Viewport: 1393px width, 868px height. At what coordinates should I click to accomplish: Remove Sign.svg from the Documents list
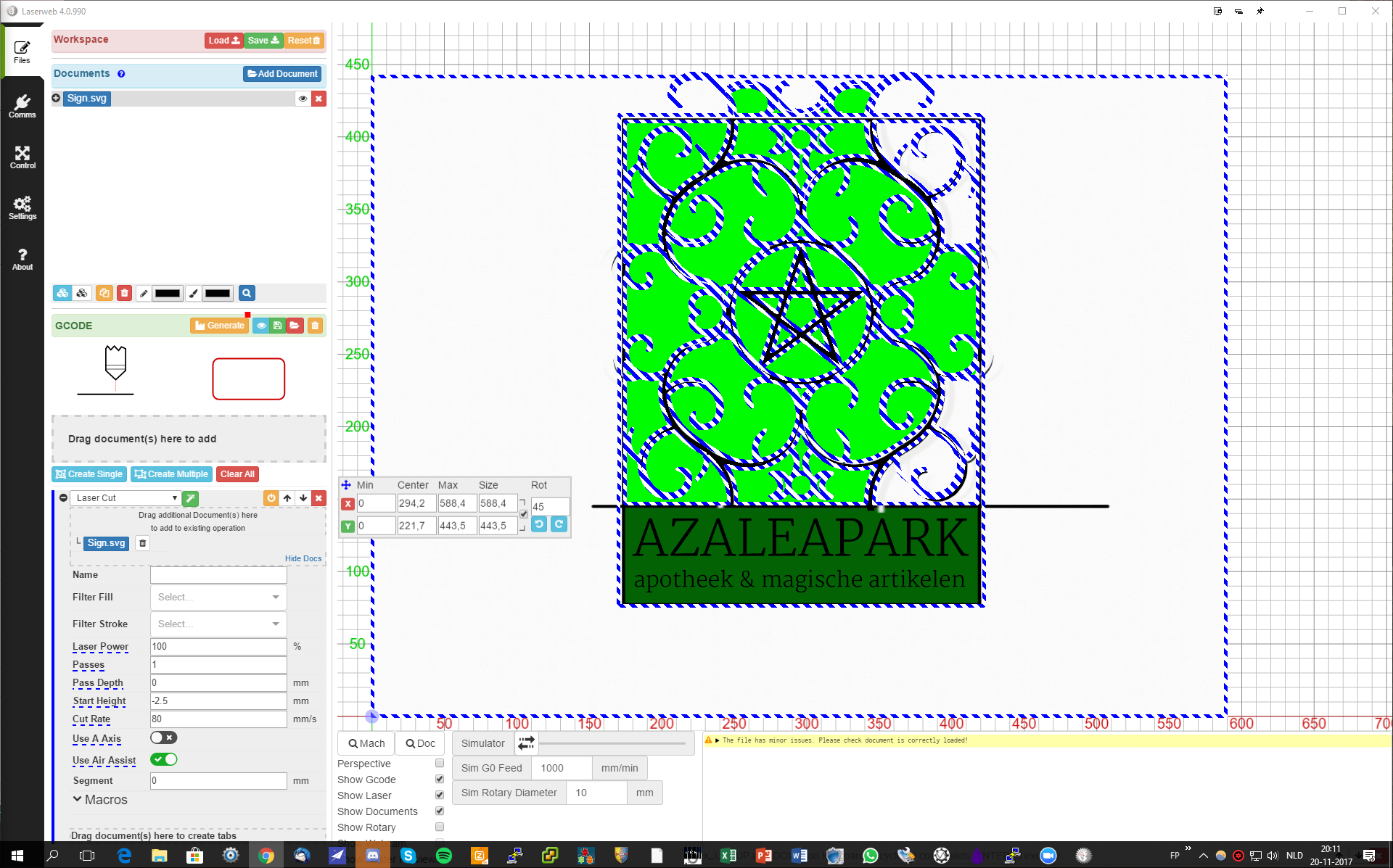pyautogui.click(x=319, y=99)
